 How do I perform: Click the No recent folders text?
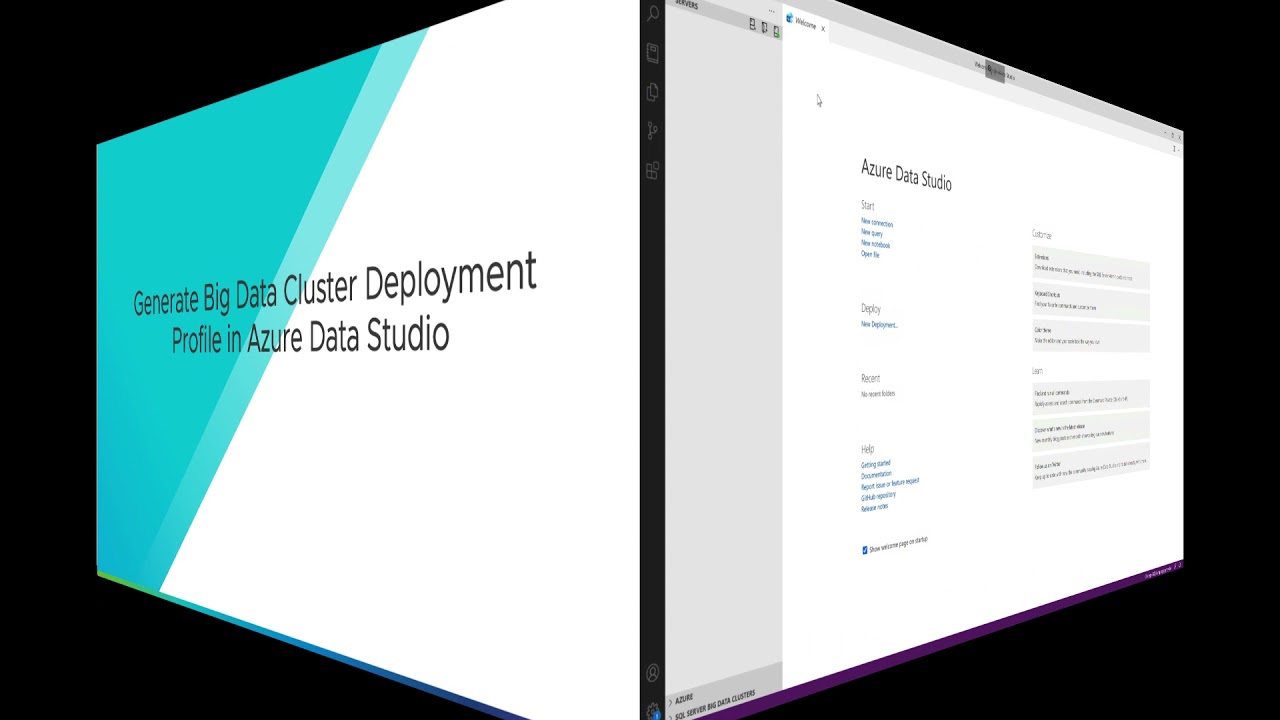click(878, 394)
